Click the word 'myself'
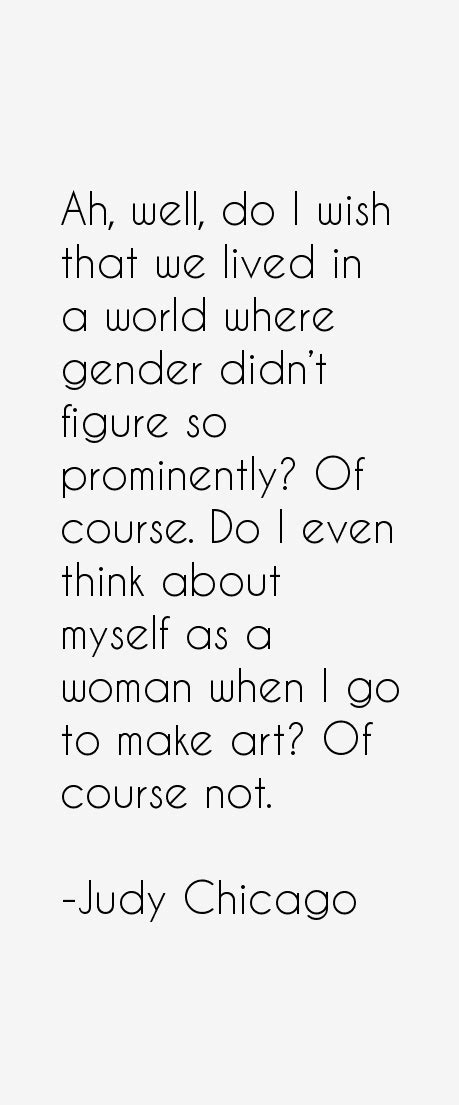 [116, 637]
